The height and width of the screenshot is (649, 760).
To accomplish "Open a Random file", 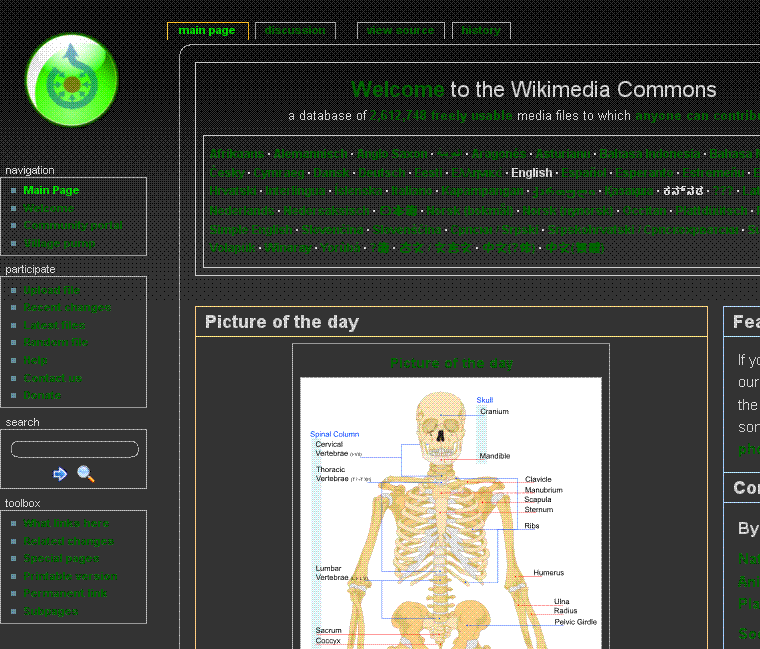I will [56, 342].
